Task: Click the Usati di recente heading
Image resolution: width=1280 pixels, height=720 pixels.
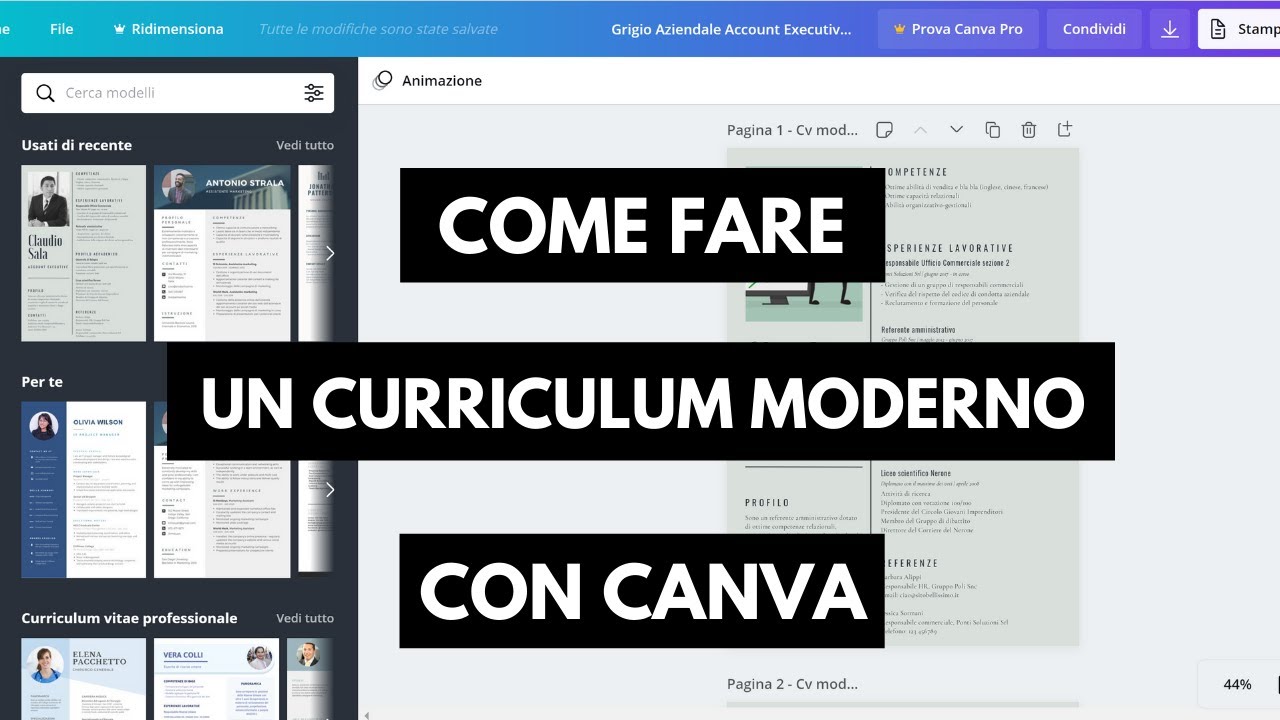Action: pyautogui.click(x=77, y=145)
